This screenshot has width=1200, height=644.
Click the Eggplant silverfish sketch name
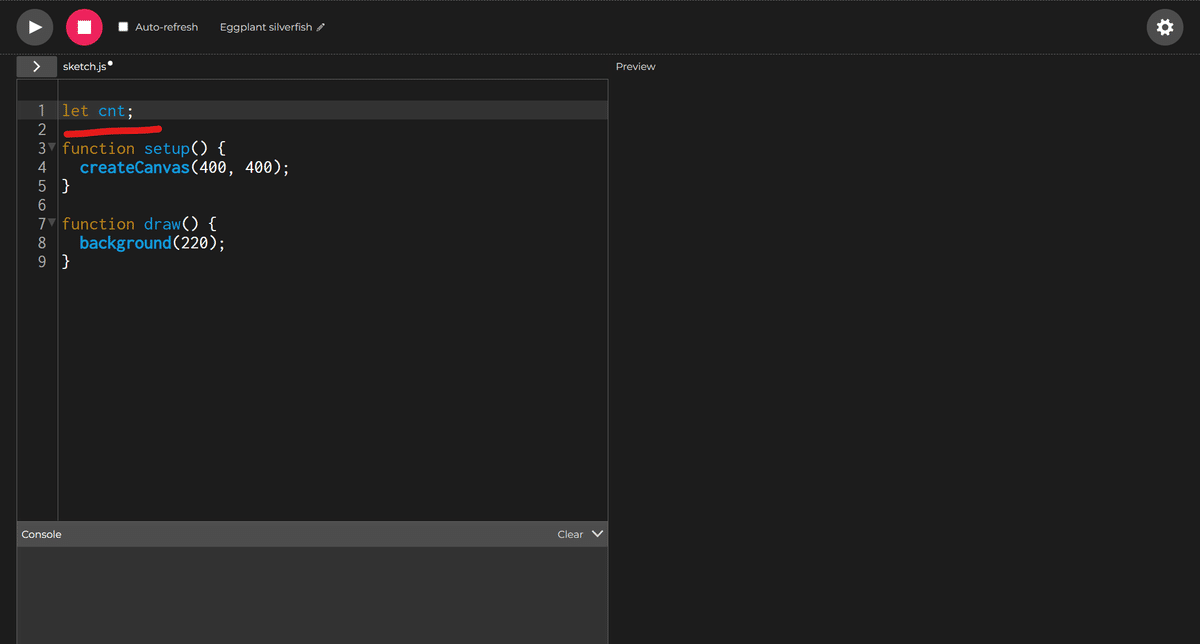click(x=266, y=27)
